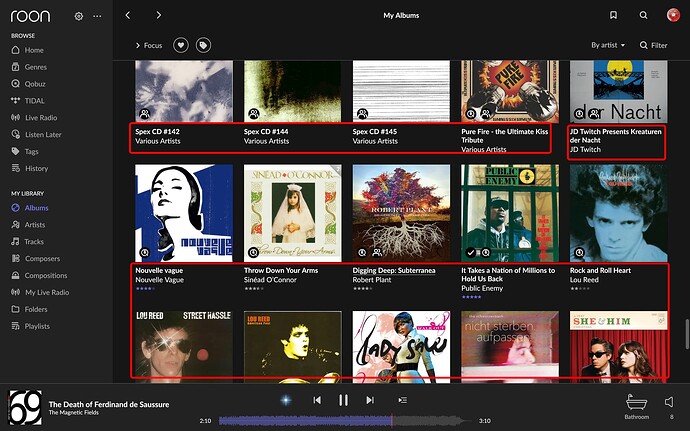Open search with the magnifier icon
The height and width of the screenshot is (431, 690).
click(x=643, y=15)
